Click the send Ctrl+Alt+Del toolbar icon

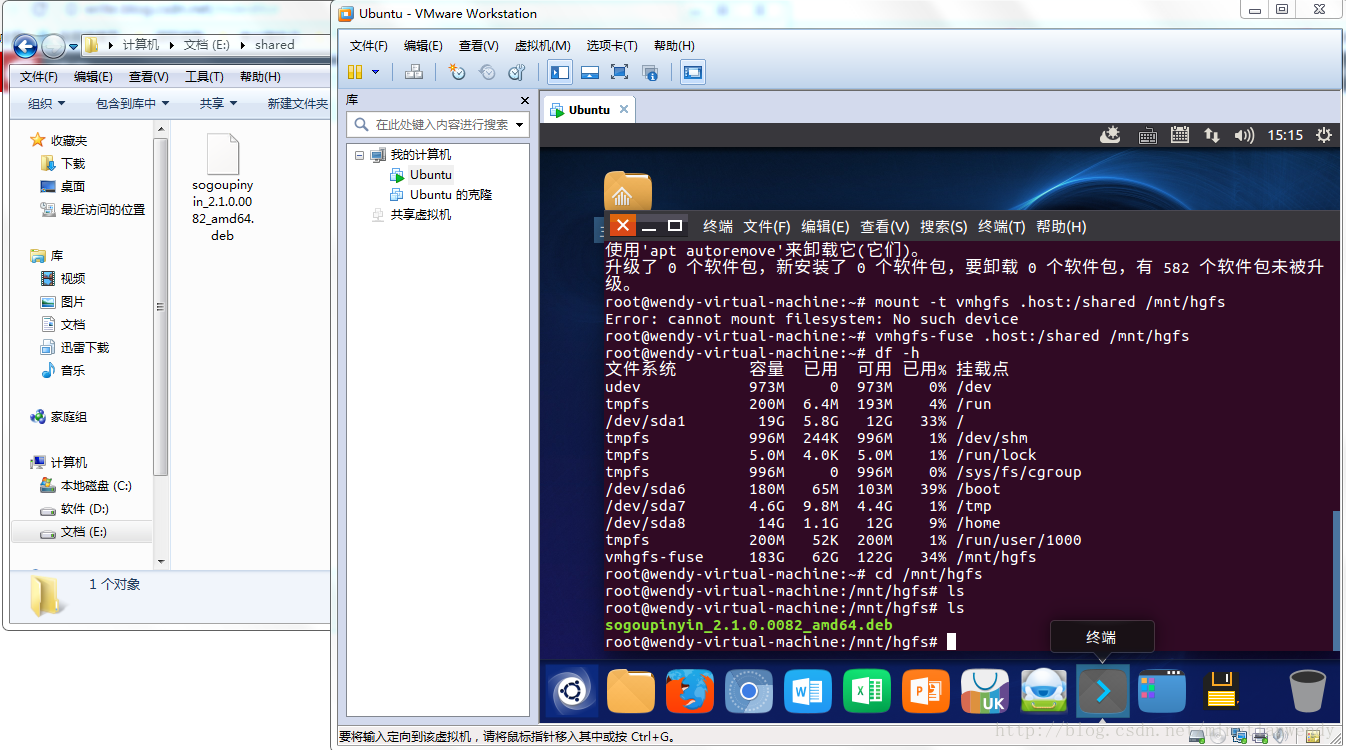pyautogui.click(x=413, y=72)
